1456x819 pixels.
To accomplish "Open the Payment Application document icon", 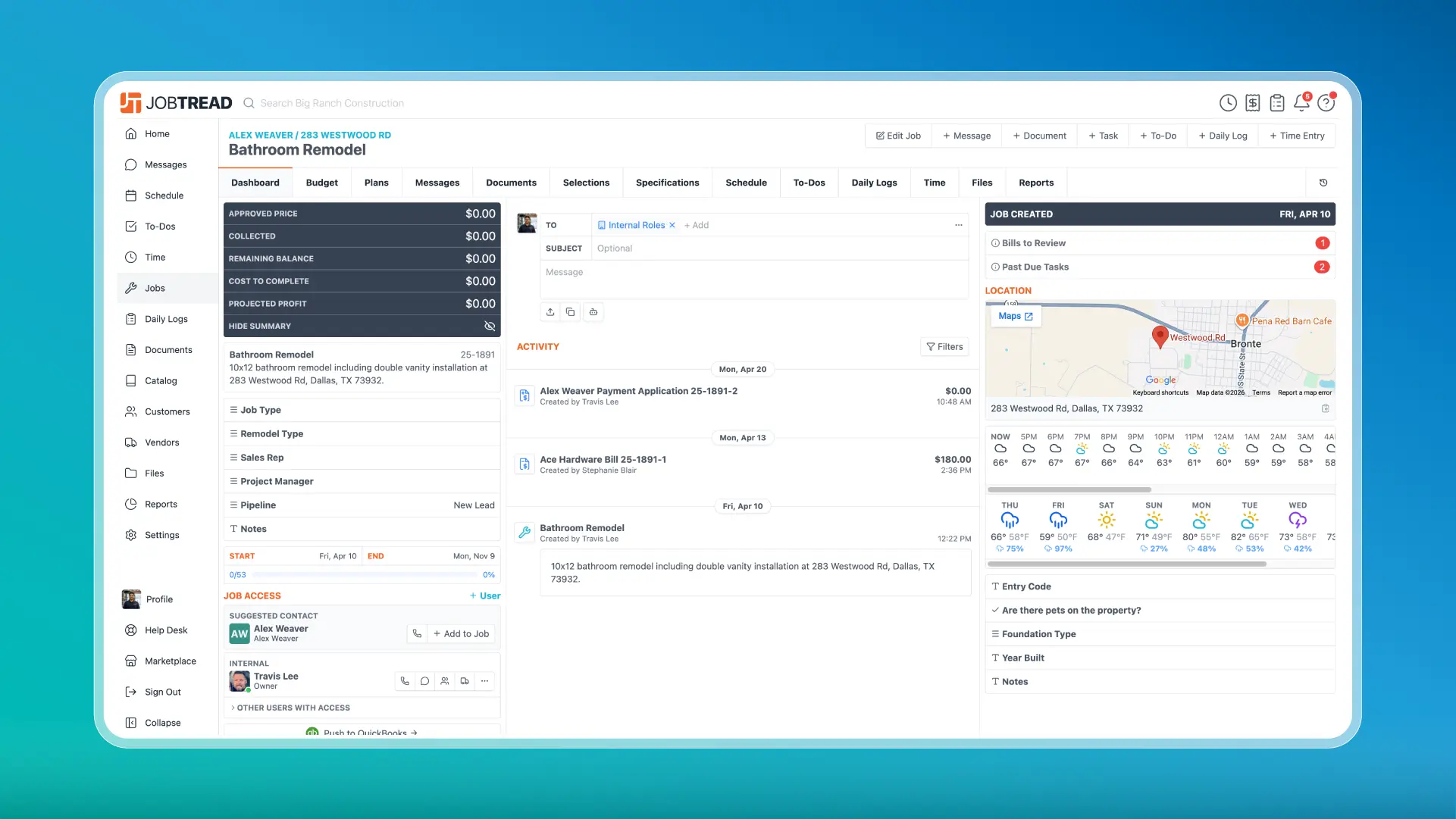I will 524,396.
